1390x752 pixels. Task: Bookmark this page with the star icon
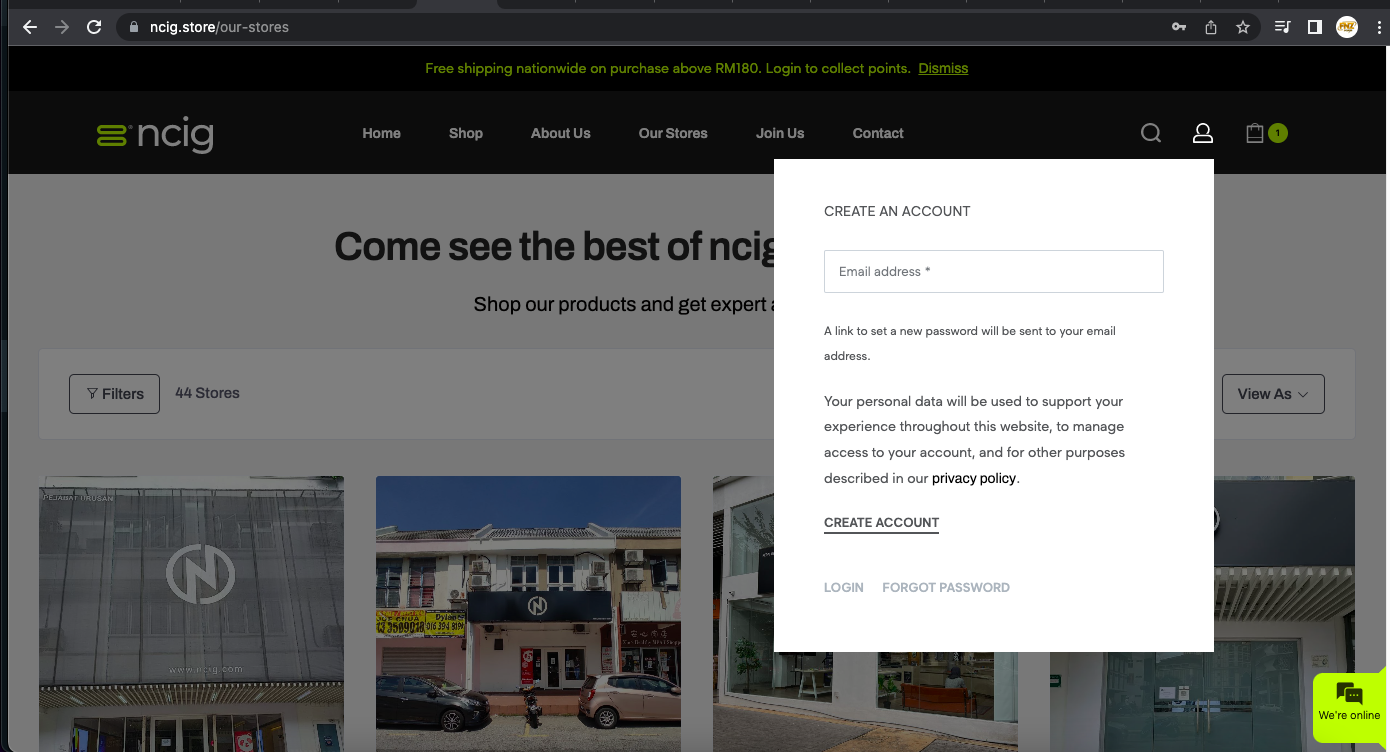[x=1243, y=27]
